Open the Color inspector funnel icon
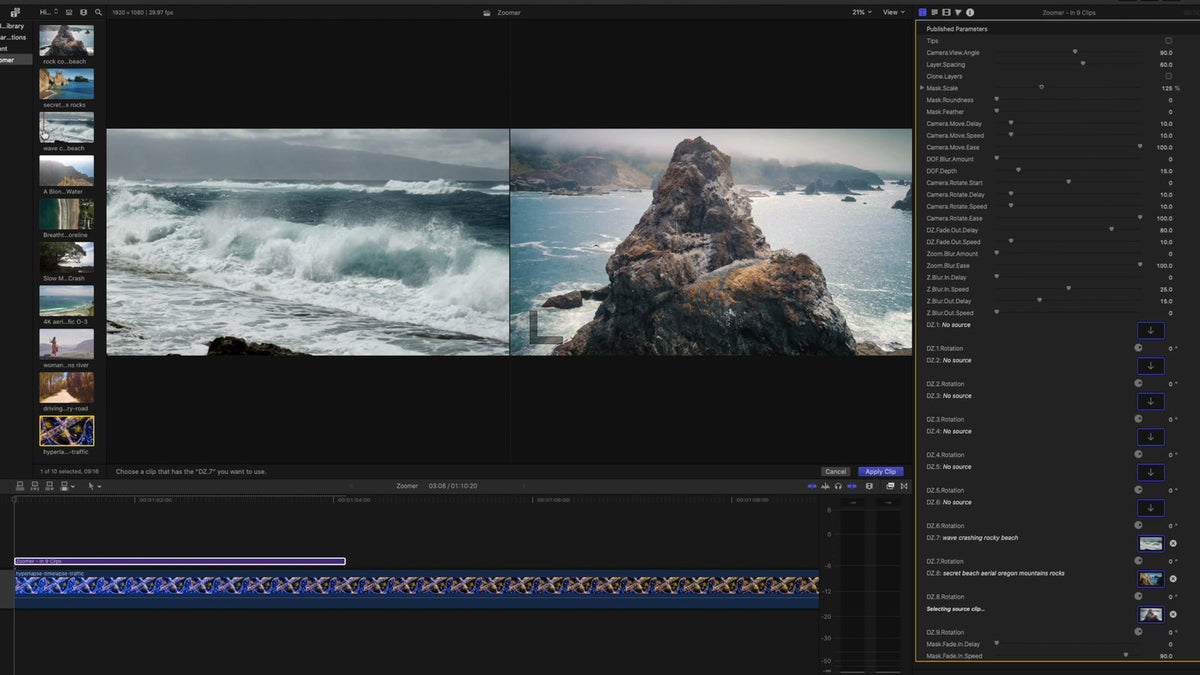The width and height of the screenshot is (1200, 675). (957, 12)
